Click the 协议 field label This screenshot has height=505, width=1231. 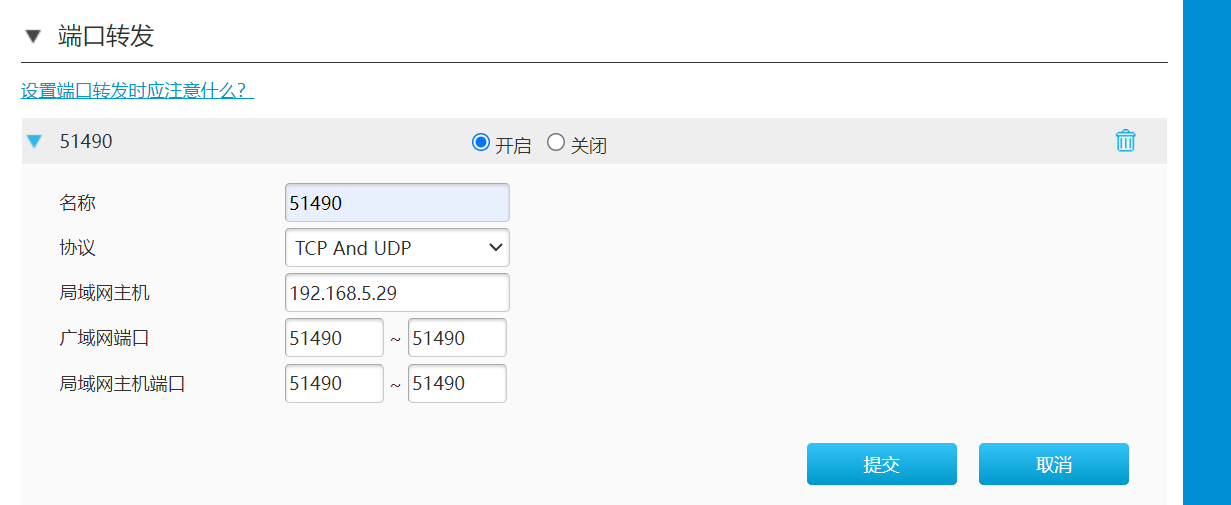point(78,248)
